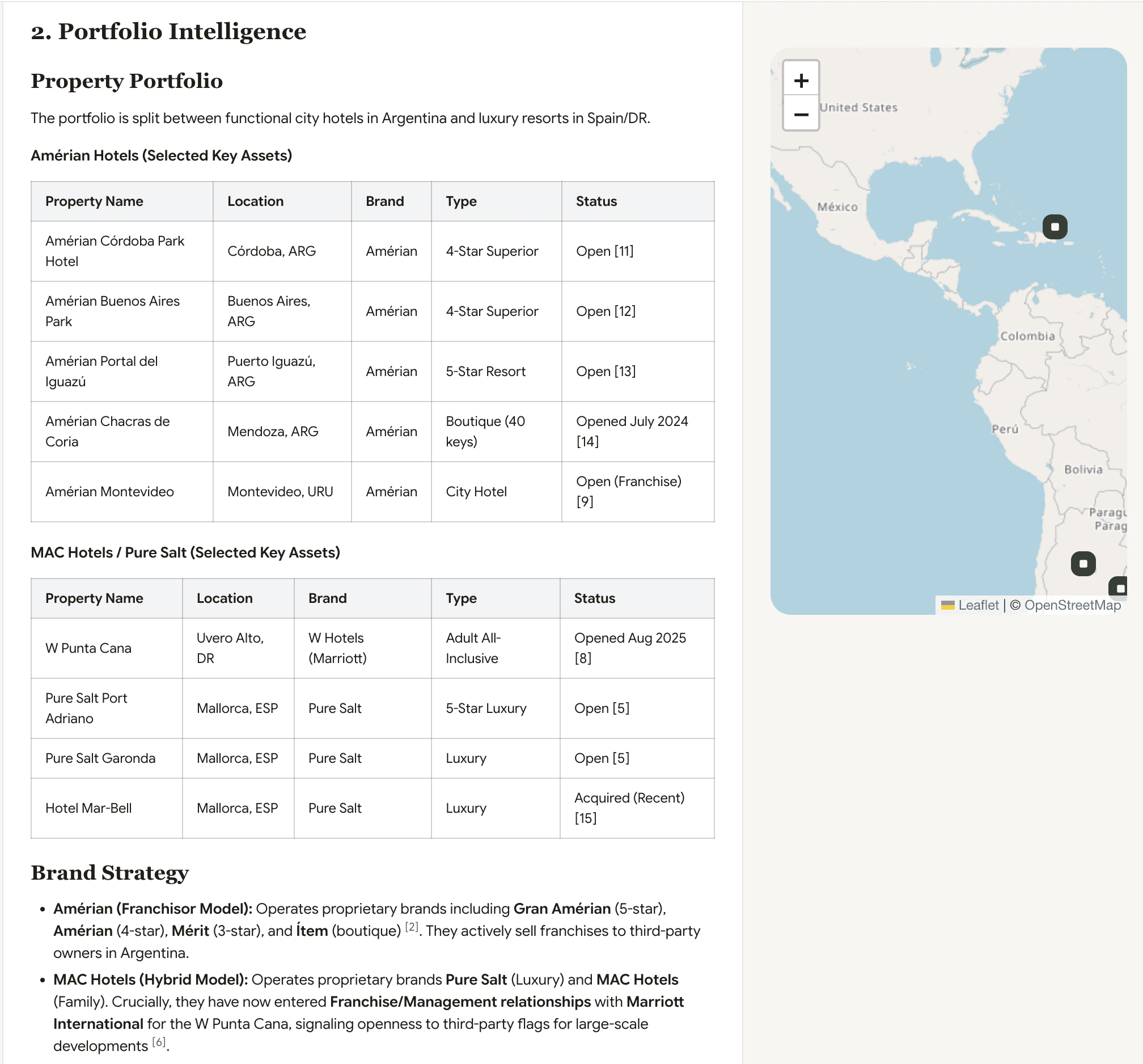Viewport: 1143px width, 1064px height.
Task: Click the 'Property Name' header in Amérian table
Action: pyautogui.click(x=94, y=201)
